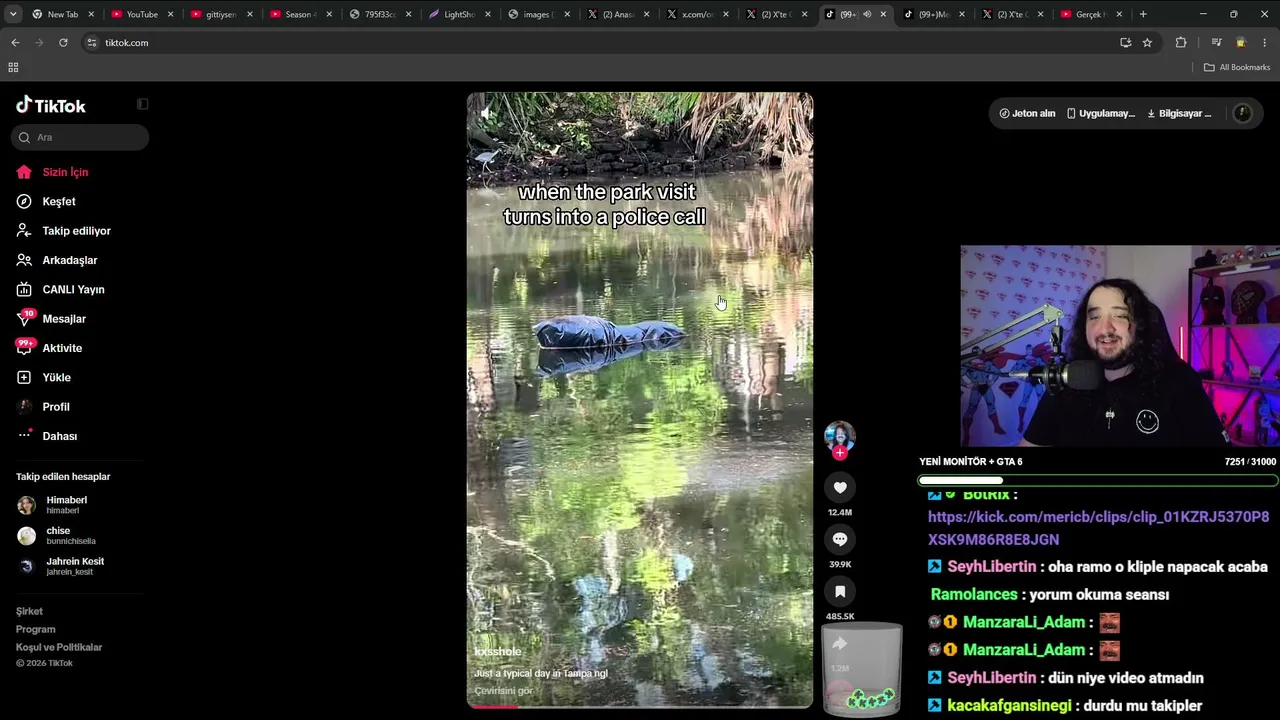Switch to the images tab

pyautogui.click(x=538, y=14)
